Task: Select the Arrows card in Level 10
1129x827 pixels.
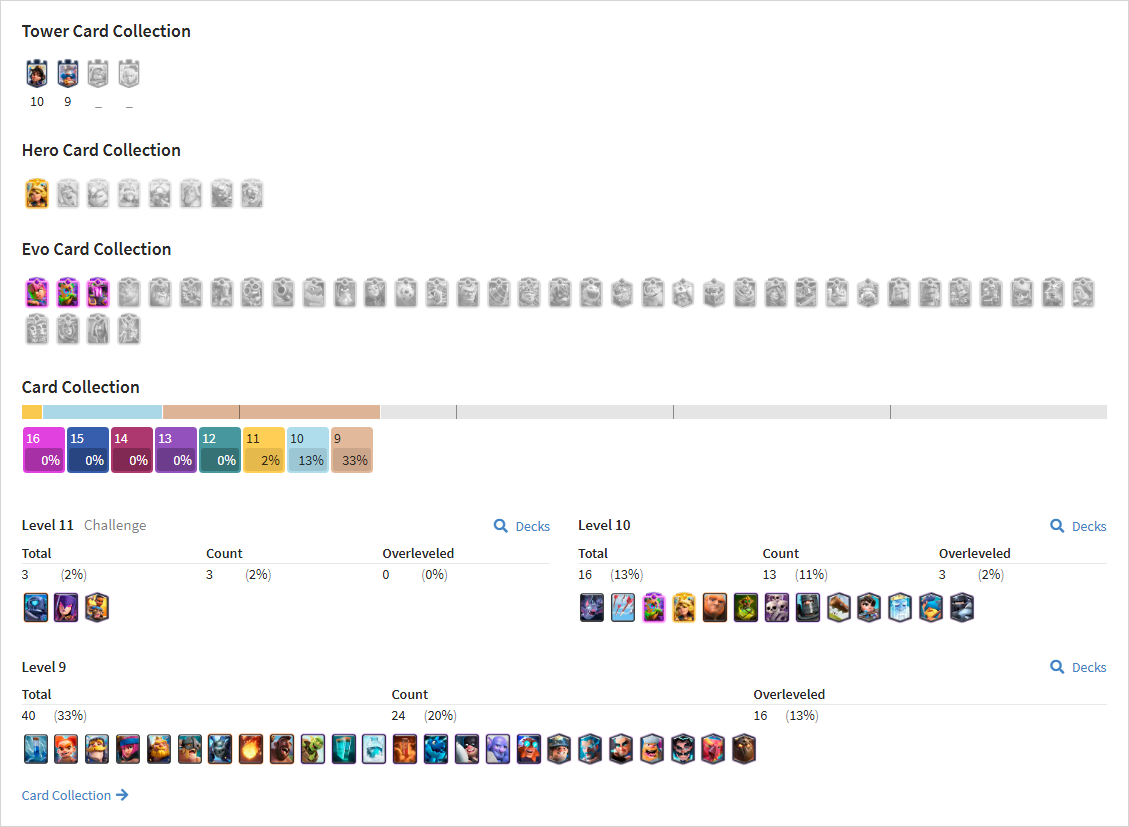Action: [623, 607]
